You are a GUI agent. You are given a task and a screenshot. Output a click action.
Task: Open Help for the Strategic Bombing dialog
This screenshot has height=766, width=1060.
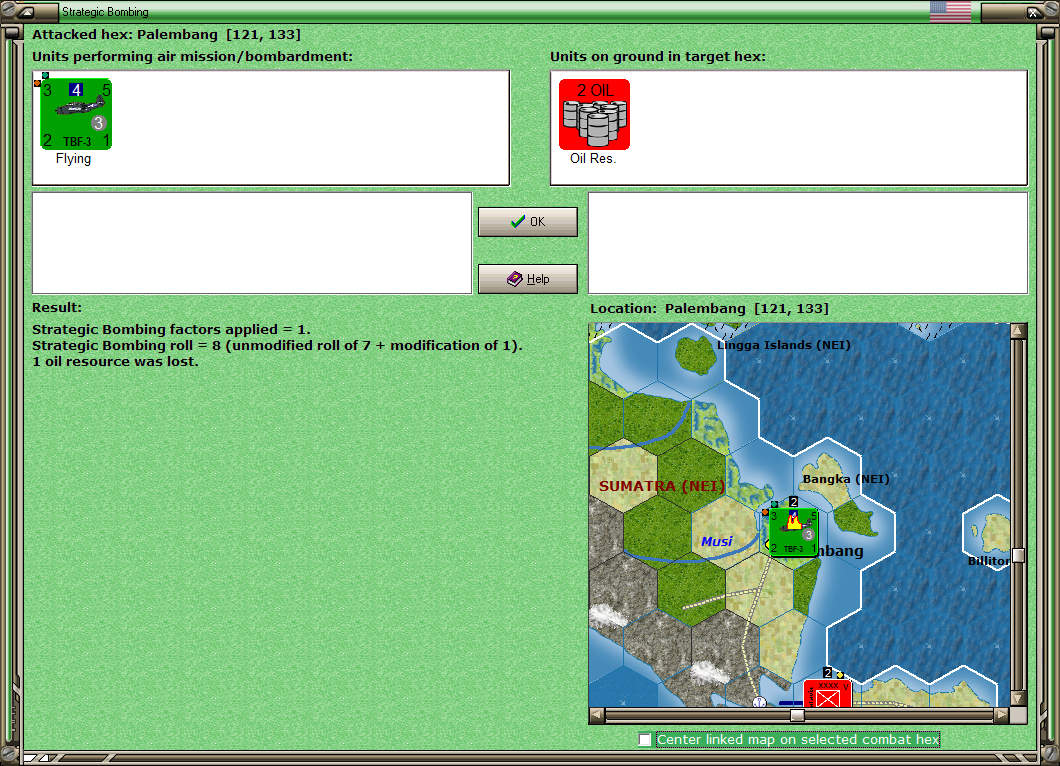point(527,279)
